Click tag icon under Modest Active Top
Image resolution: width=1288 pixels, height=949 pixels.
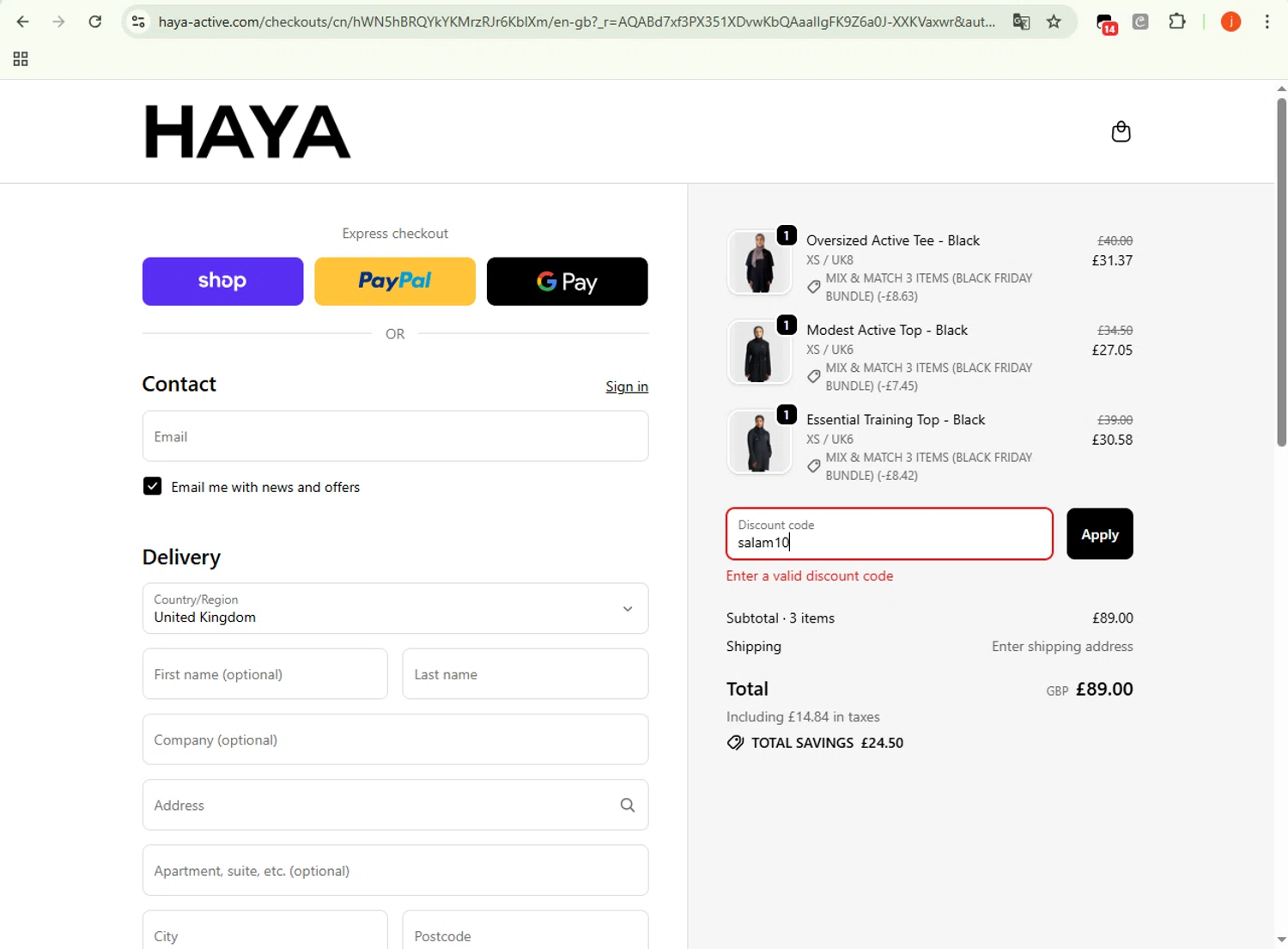tap(813, 376)
